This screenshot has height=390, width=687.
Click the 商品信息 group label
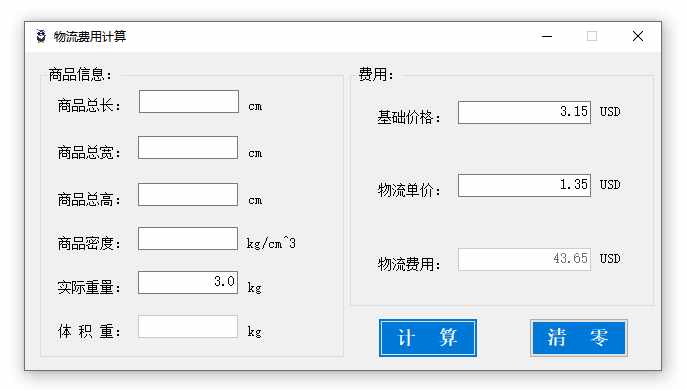tap(80, 74)
